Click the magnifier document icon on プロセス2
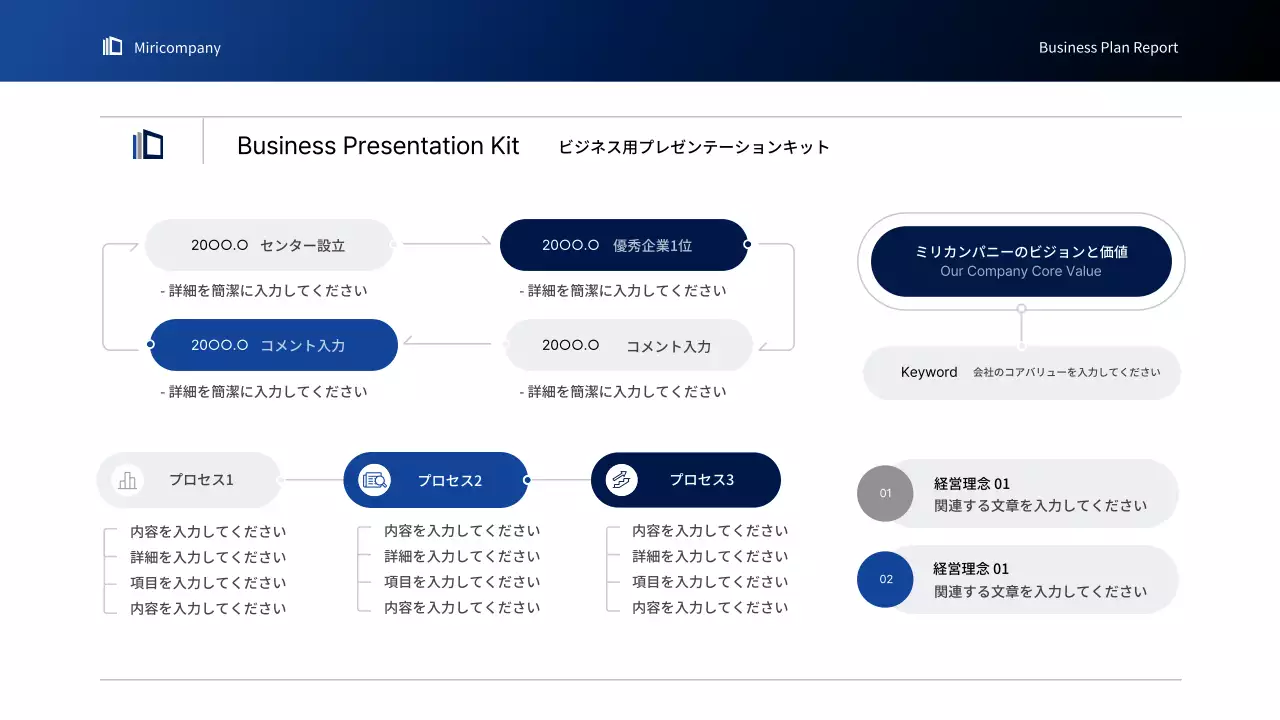The image size is (1280, 720). [x=373, y=480]
